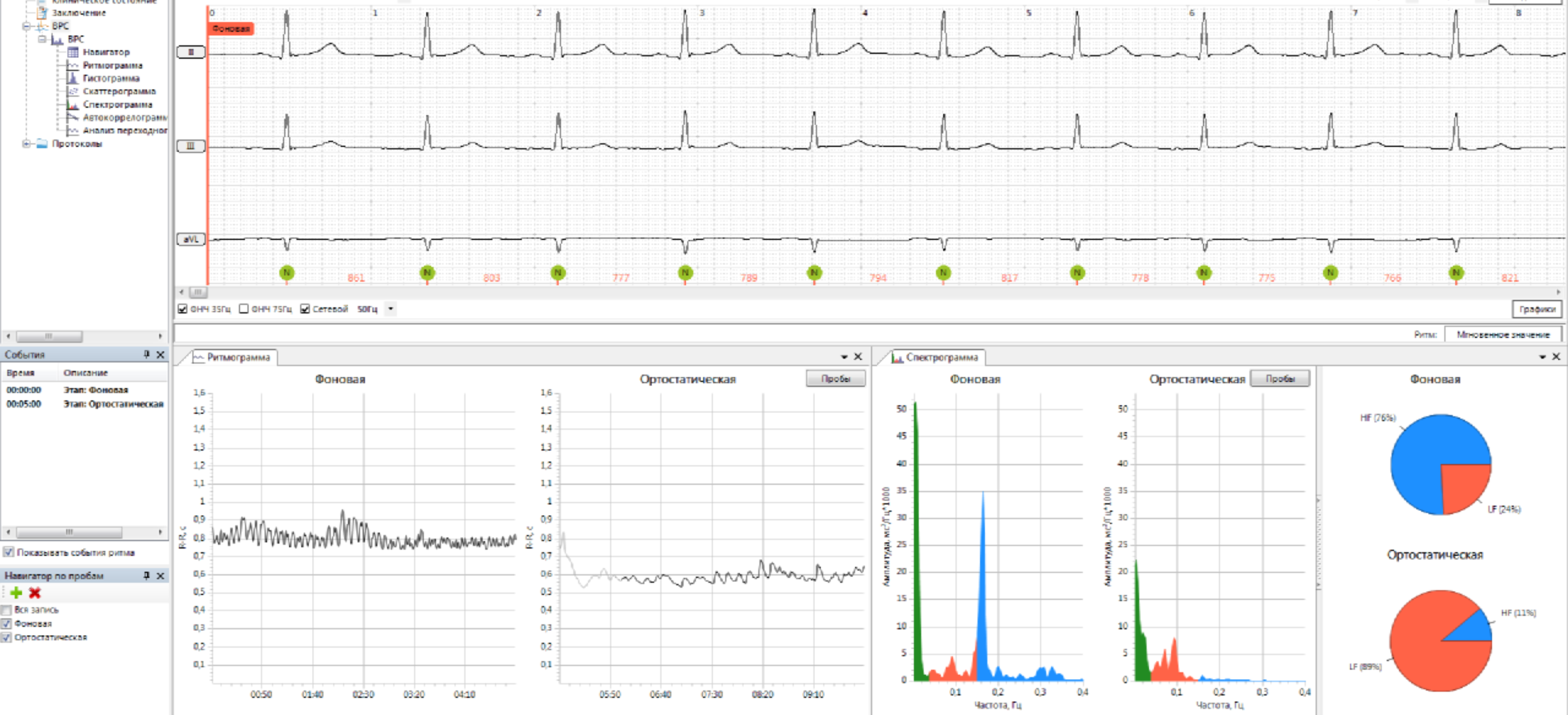Open Анализ переходного item in the tree
Viewport: 1568px width, 715px height.
[125, 131]
